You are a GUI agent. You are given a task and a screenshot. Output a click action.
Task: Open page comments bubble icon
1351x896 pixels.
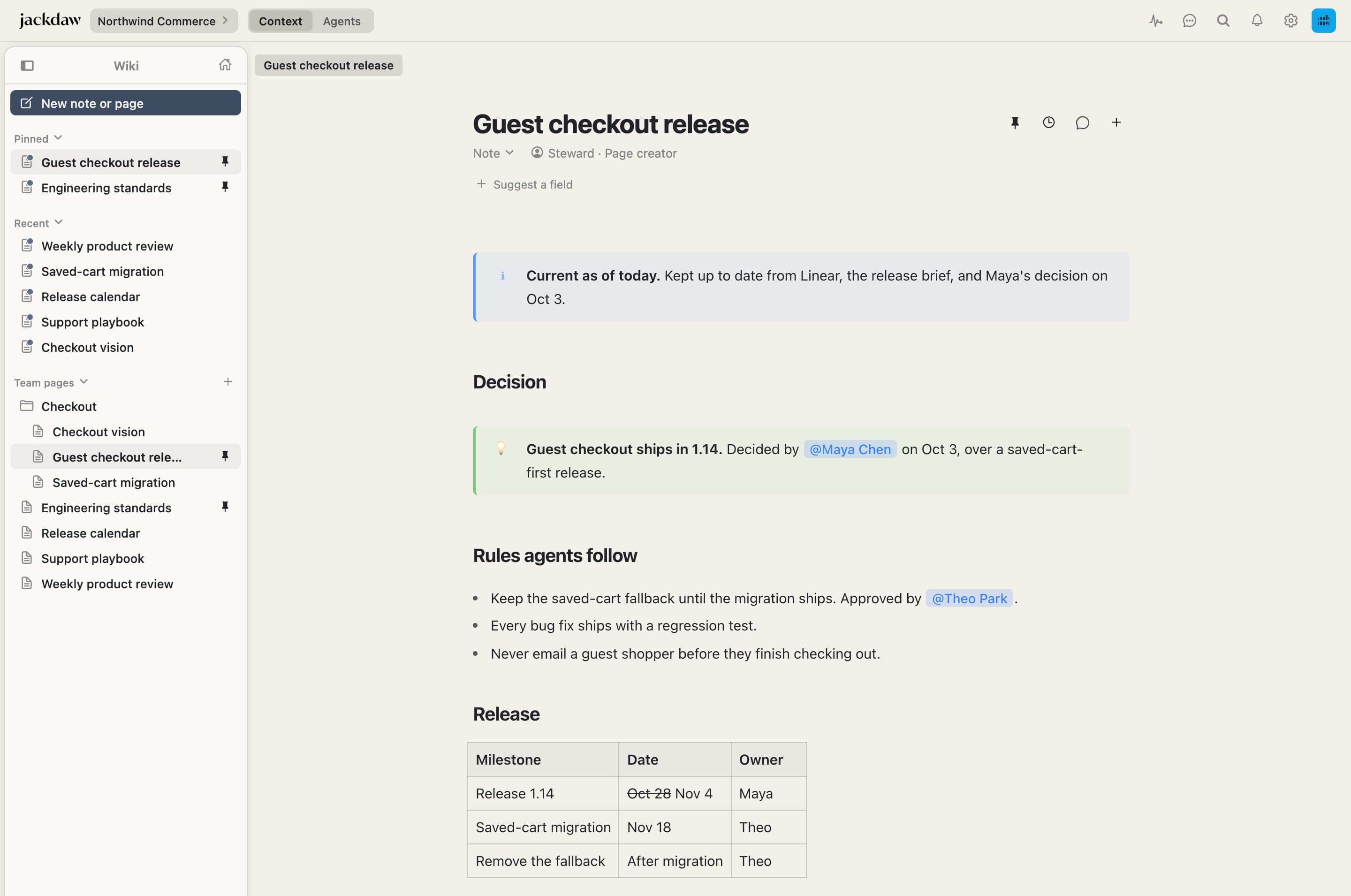(1083, 123)
